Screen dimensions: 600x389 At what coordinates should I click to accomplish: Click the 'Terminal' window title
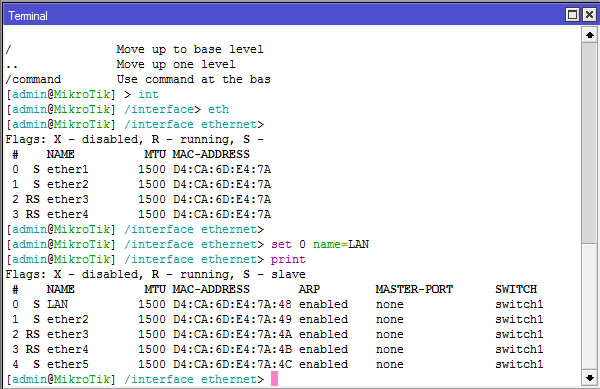tap(28, 16)
